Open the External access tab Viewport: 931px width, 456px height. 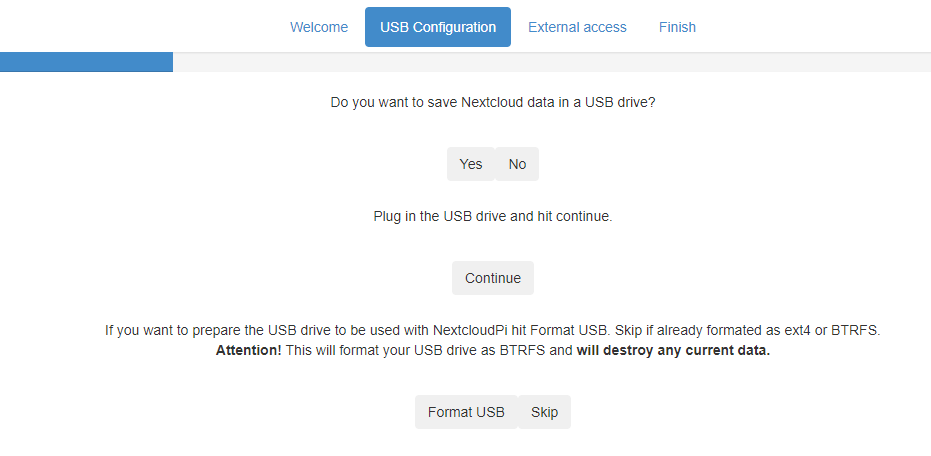(577, 27)
